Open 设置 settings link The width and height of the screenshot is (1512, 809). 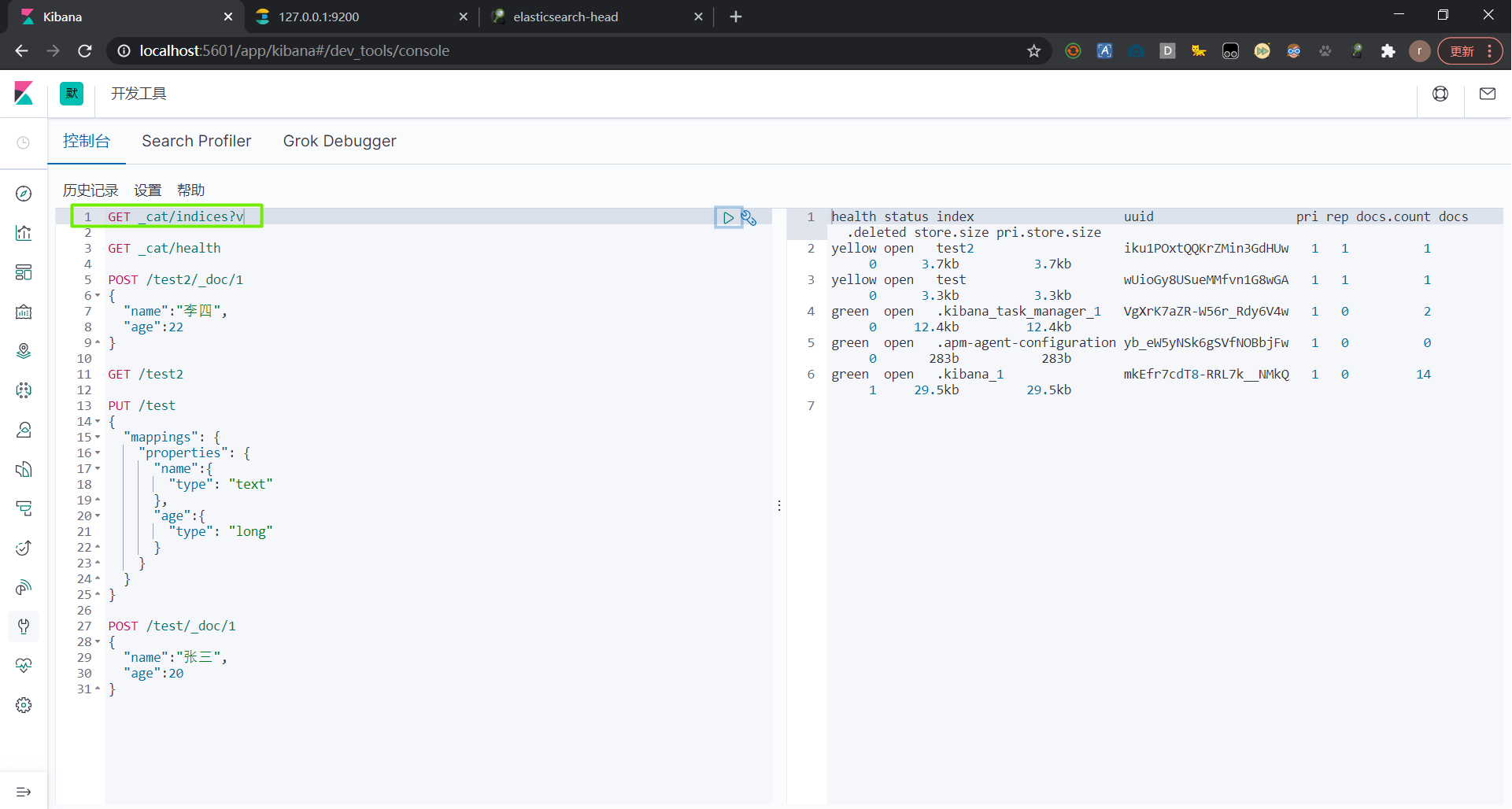tap(147, 190)
